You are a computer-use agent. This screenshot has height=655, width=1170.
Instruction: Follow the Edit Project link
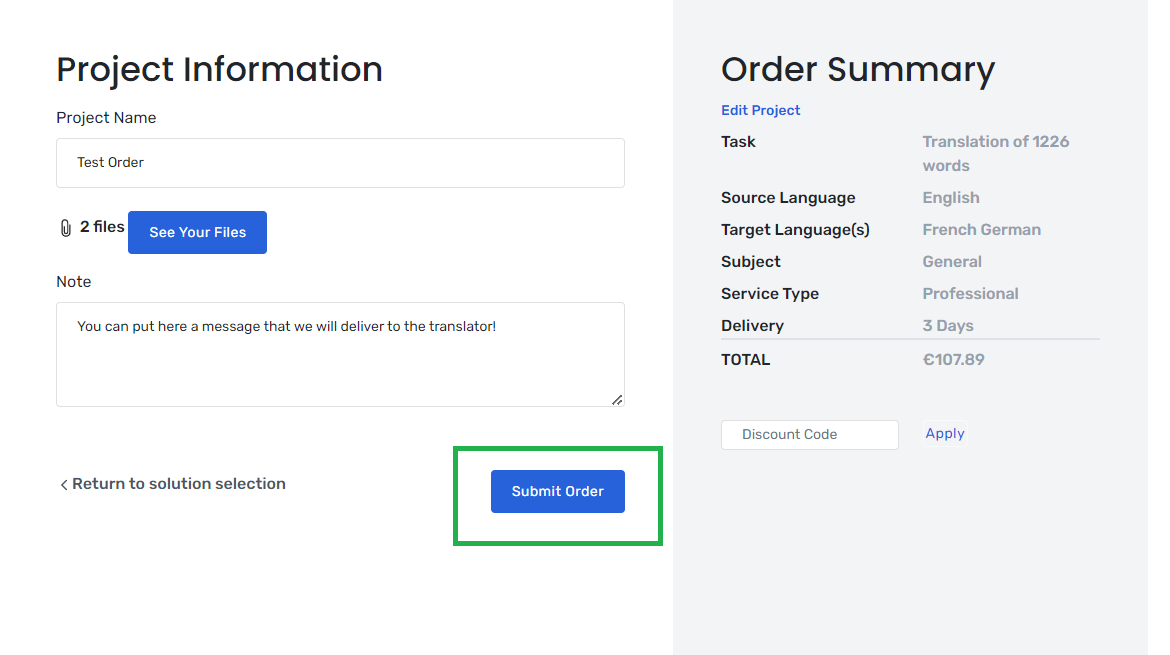760,110
